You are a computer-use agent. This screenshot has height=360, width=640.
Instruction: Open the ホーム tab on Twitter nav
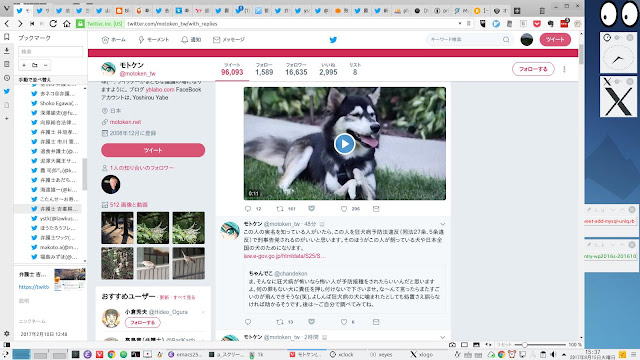(x=114, y=40)
